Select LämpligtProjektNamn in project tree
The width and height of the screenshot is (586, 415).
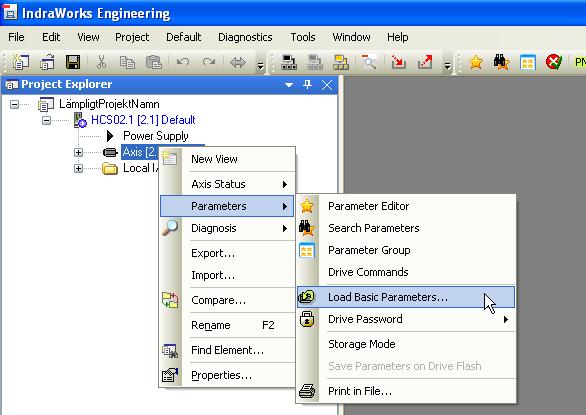point(109,104)
